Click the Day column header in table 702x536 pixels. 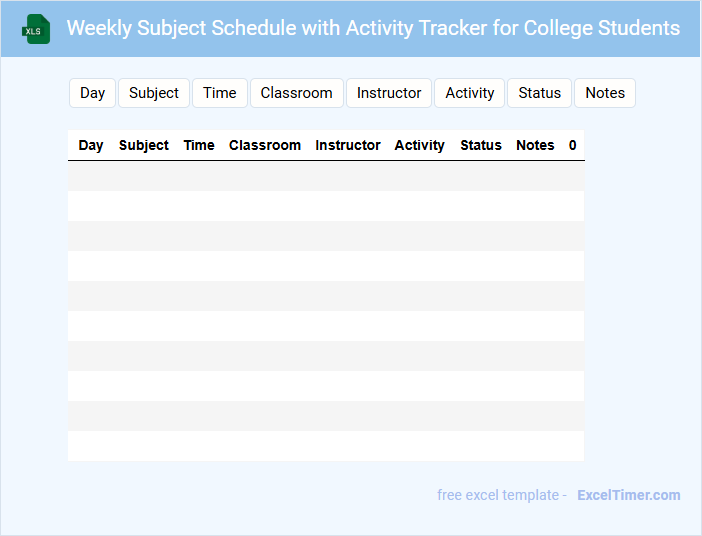coord(91,145)
